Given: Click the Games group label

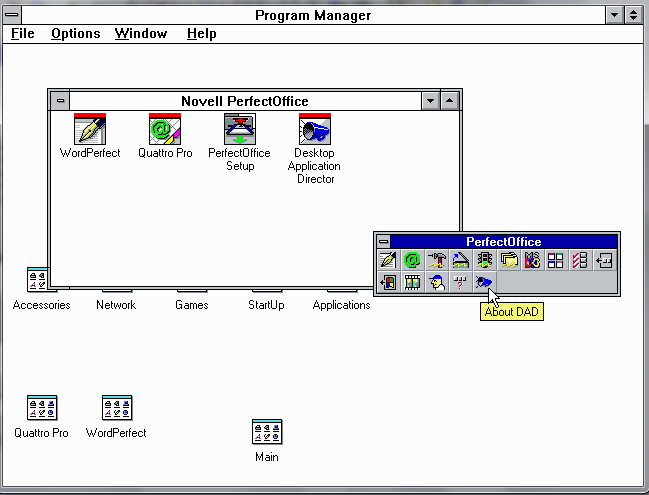Looking at the screenshot, I should click(x=191, y=305).
